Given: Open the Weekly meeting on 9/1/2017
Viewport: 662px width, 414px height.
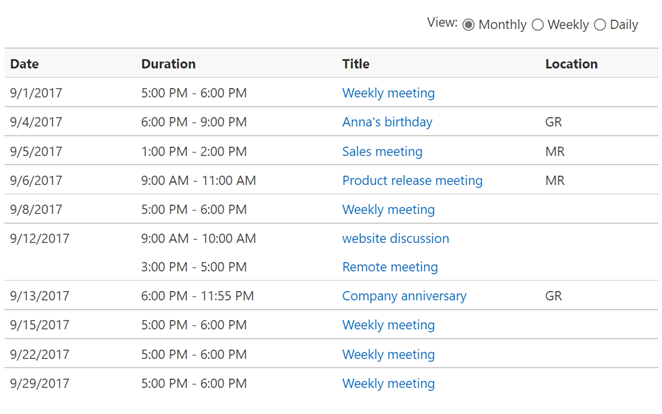Looking at the screenshot, I should pyautogui.click(x=388, y=93).
